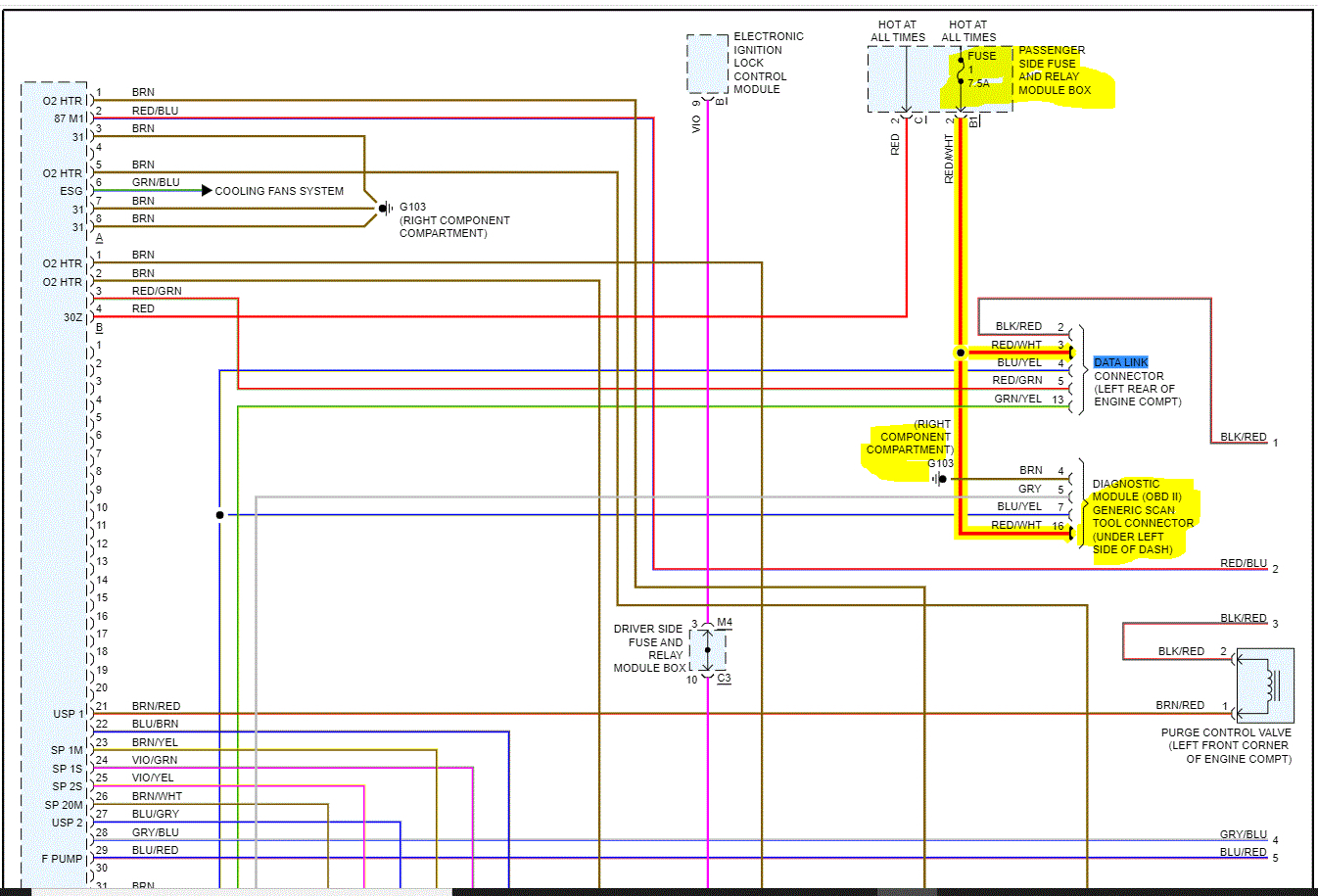Image resolution: width=1318 pixels, height=896 pixels.
Task: Click the BRN/RED label at pin 21
Action: [x=157, y=706]
